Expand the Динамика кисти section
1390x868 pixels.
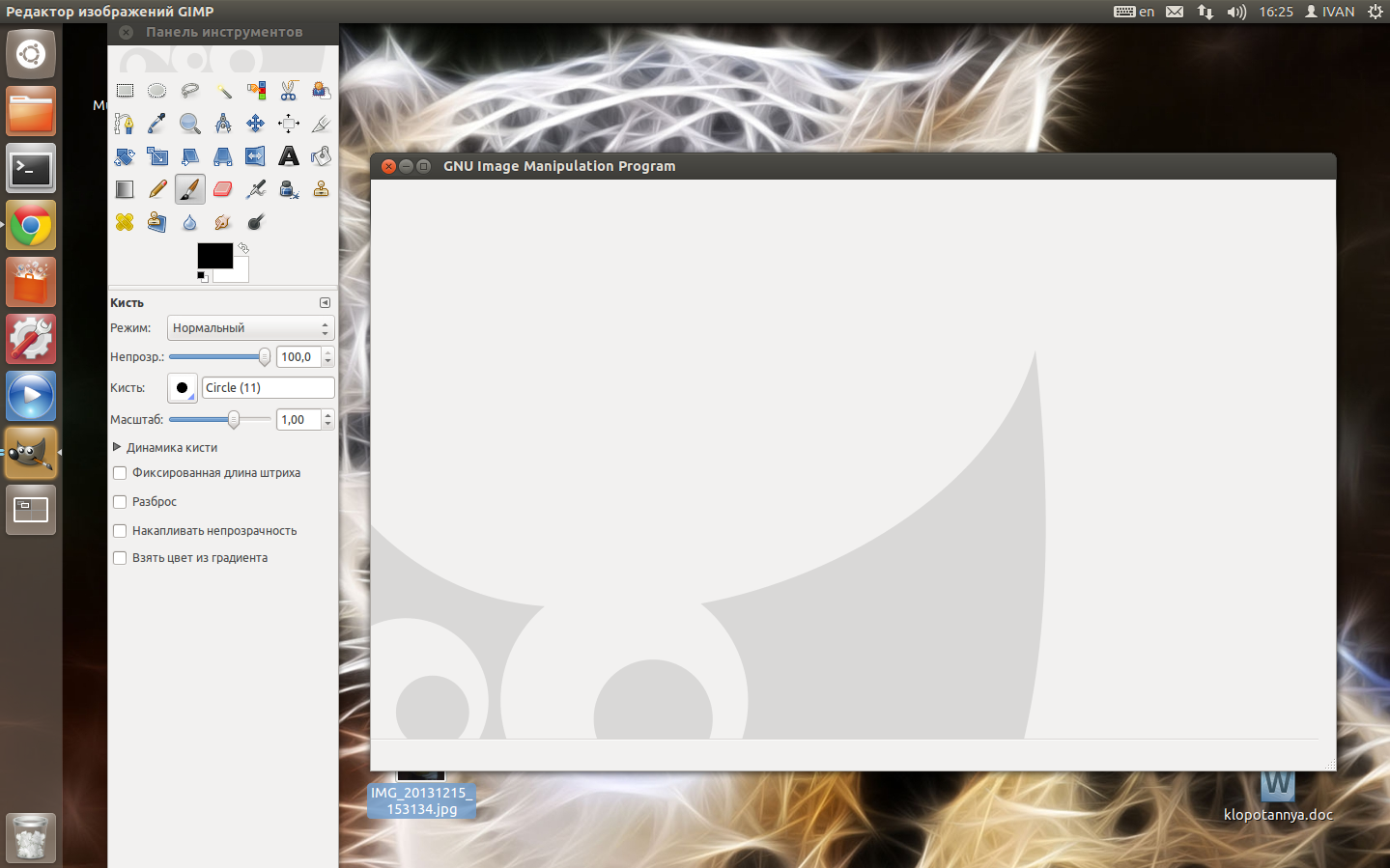[x=117, y=447]
